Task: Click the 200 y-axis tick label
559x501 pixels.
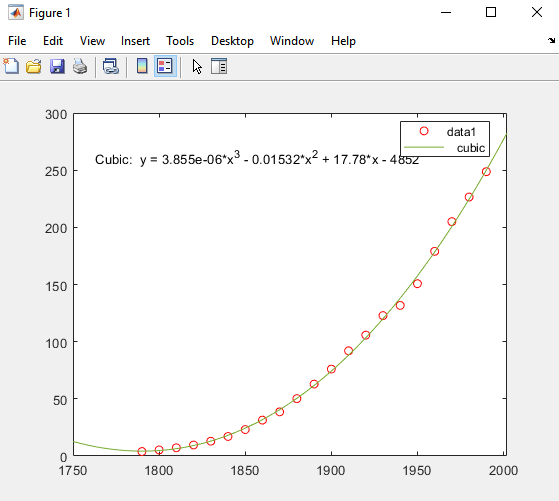Action: [x=56, y=229]
